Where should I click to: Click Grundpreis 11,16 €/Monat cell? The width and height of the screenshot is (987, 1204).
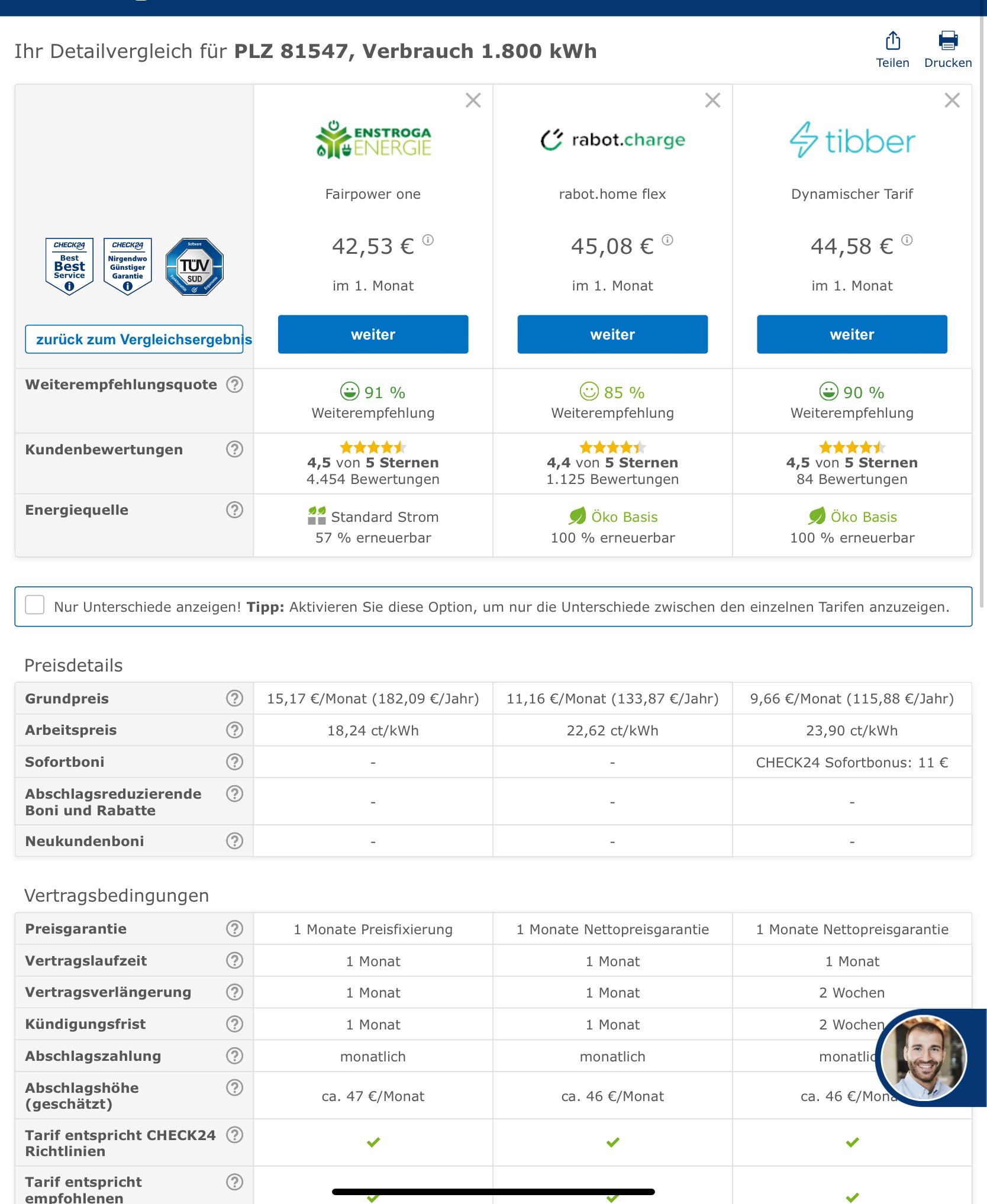(612, 699)
